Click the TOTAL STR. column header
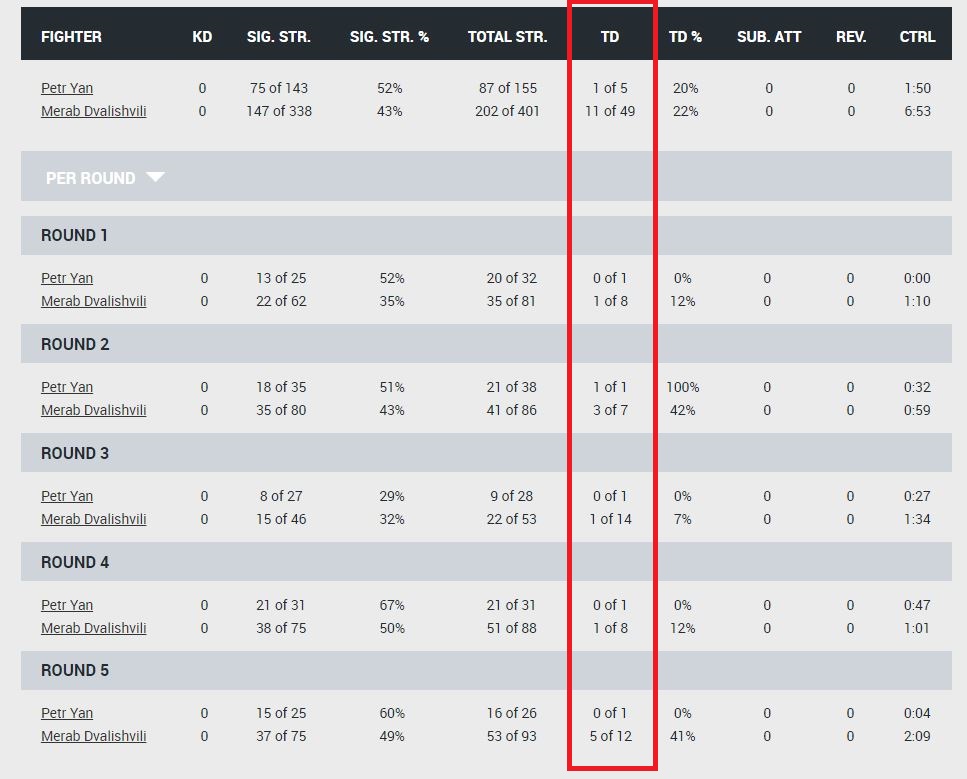 (x=508, y=37)
